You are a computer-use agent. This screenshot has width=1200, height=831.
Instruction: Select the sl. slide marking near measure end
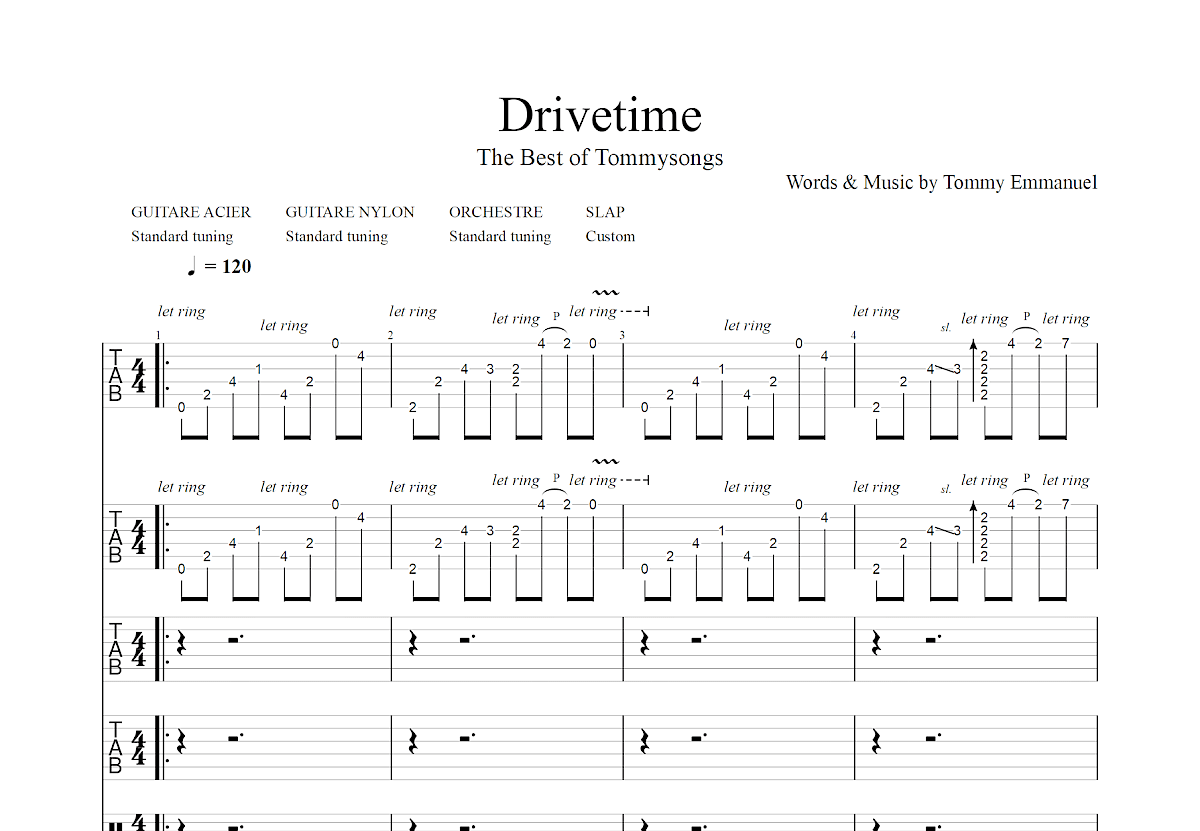pos(944,327)
